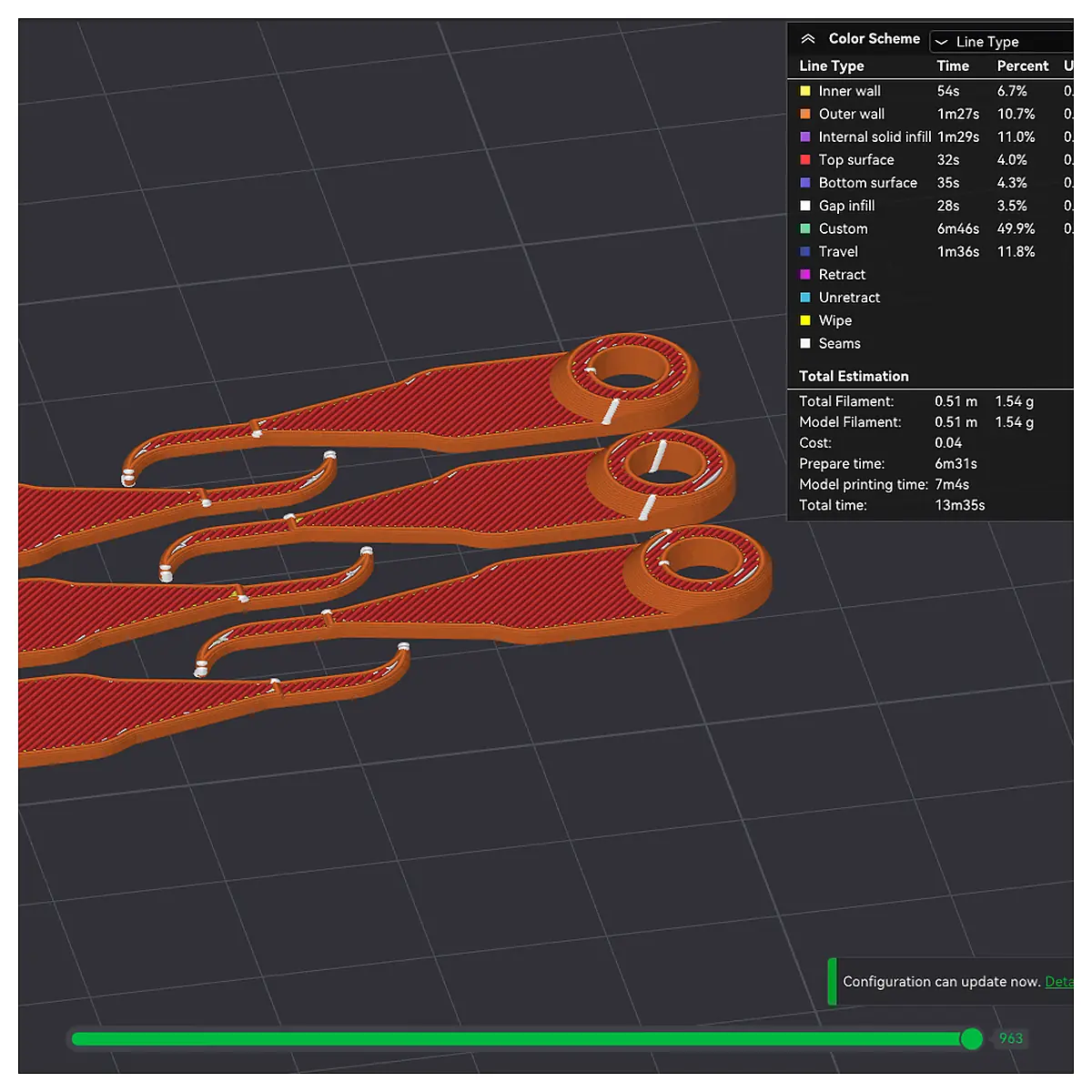
Task: Click the Travel percent value 11.8%
Action: (1016, 251)
